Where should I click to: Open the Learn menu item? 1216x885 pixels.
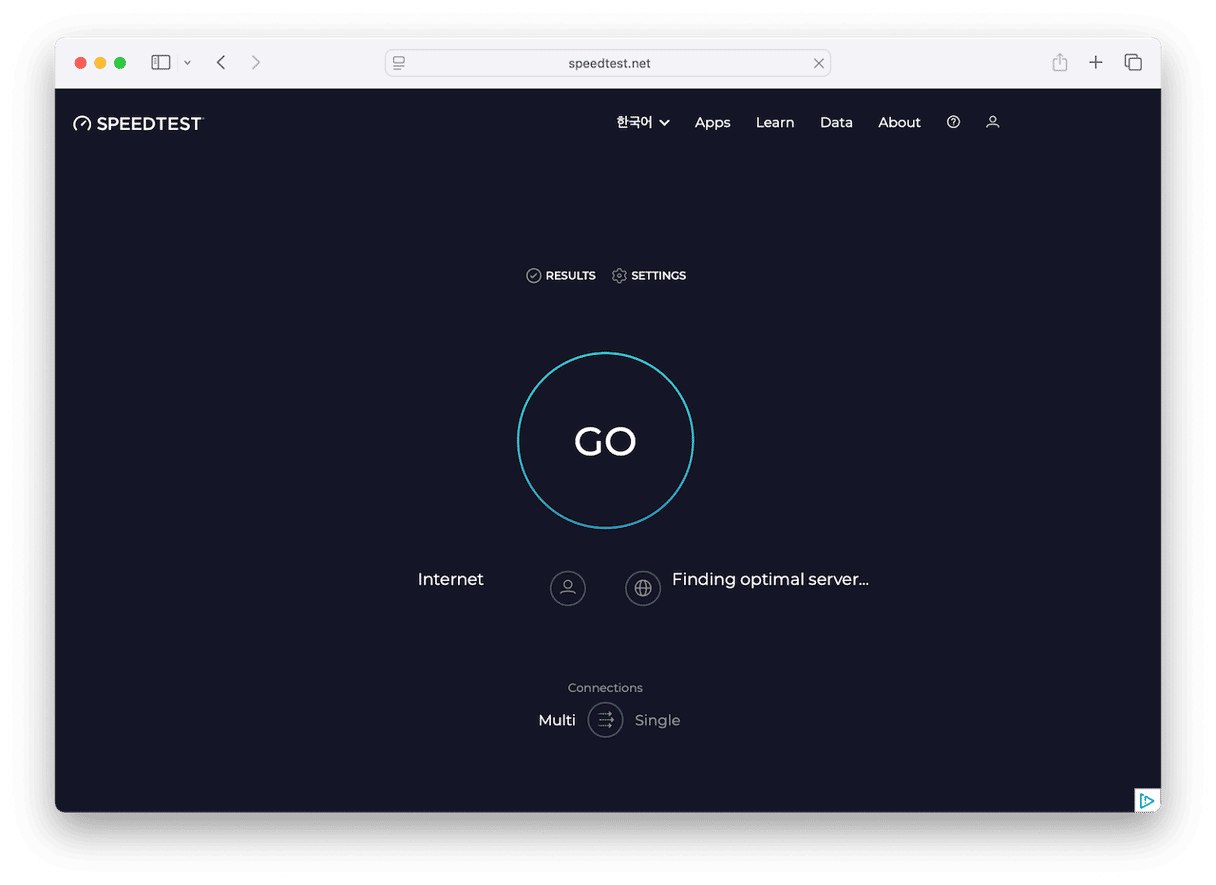pos(775,122)
